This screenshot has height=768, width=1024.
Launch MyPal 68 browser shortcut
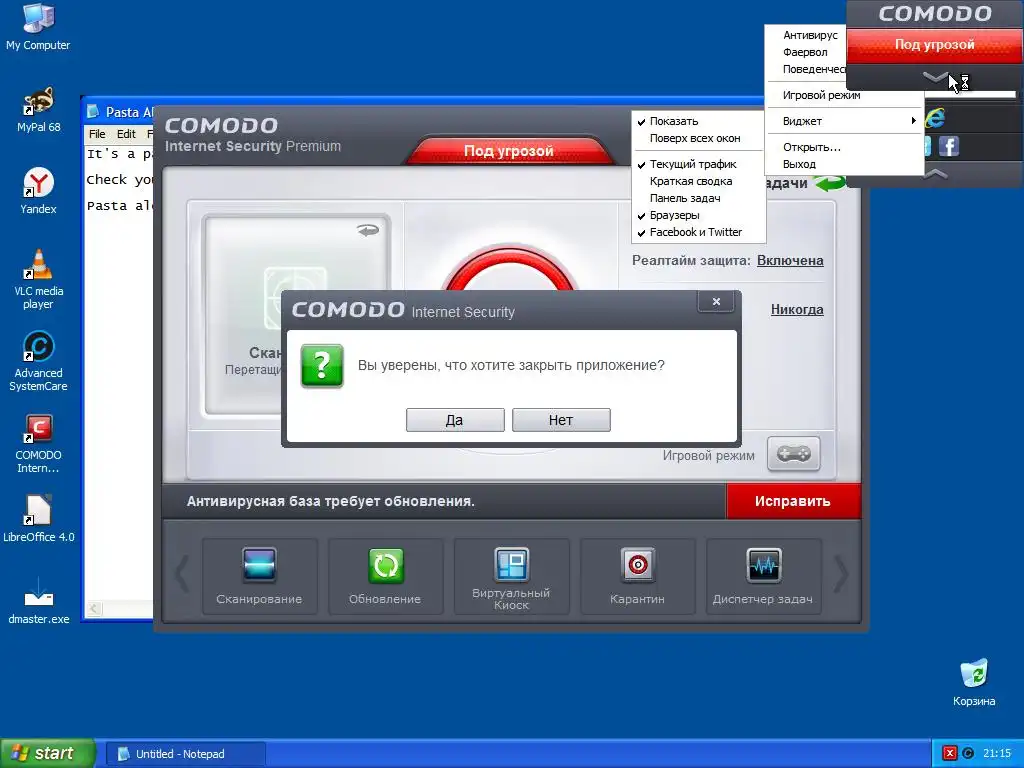coord(38,109)
